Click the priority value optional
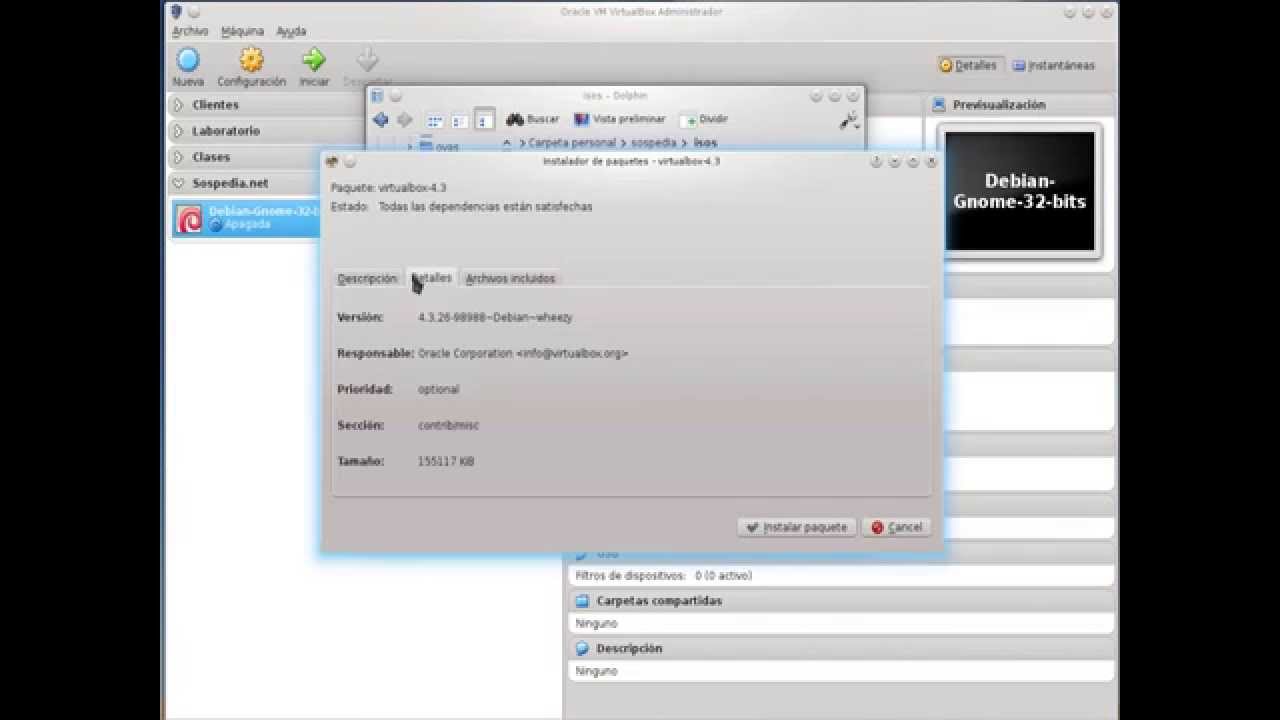This screenshot has height=720, width=1280. (438, 390)
